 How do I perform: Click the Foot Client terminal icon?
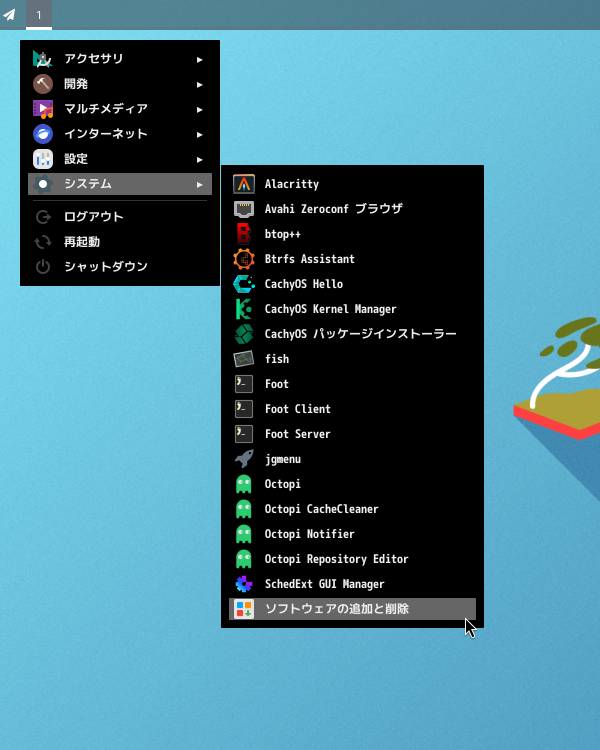pos(244,409)
